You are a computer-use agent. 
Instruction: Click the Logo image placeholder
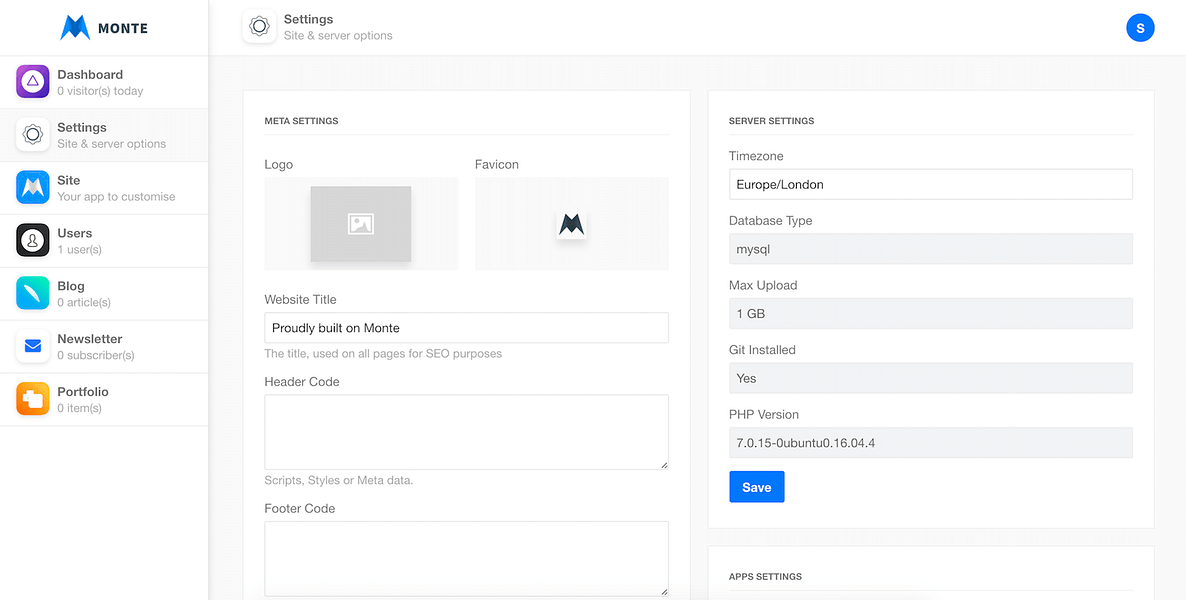[361, 224]
